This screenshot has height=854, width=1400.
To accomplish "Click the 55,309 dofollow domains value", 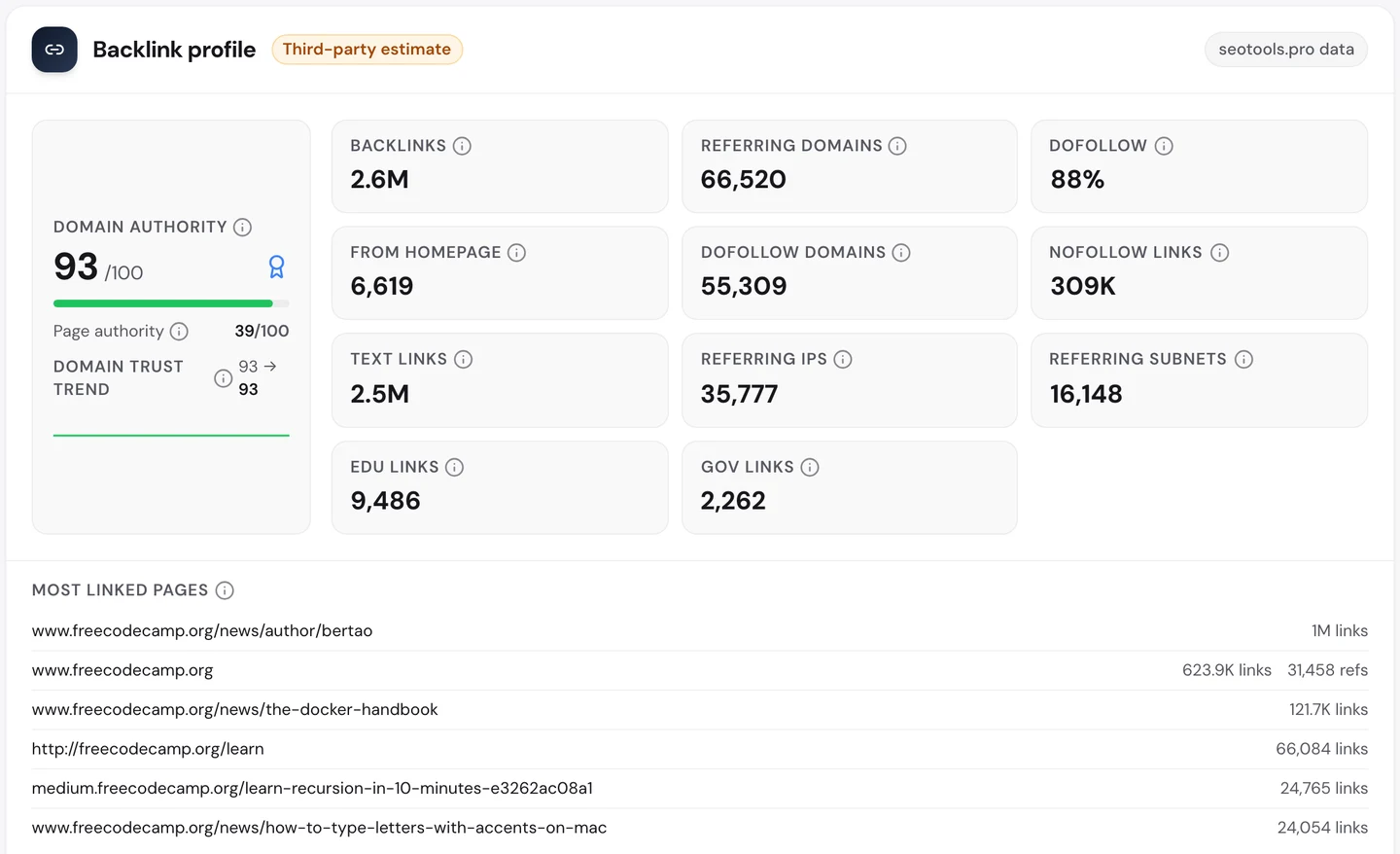I will (744, 287).
